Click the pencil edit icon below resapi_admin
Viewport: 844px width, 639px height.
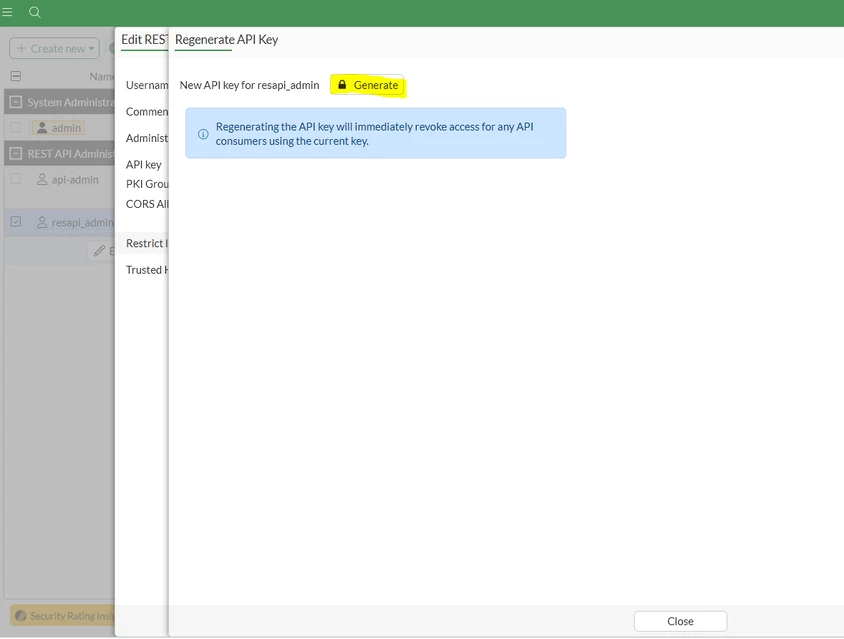point(99,251)
